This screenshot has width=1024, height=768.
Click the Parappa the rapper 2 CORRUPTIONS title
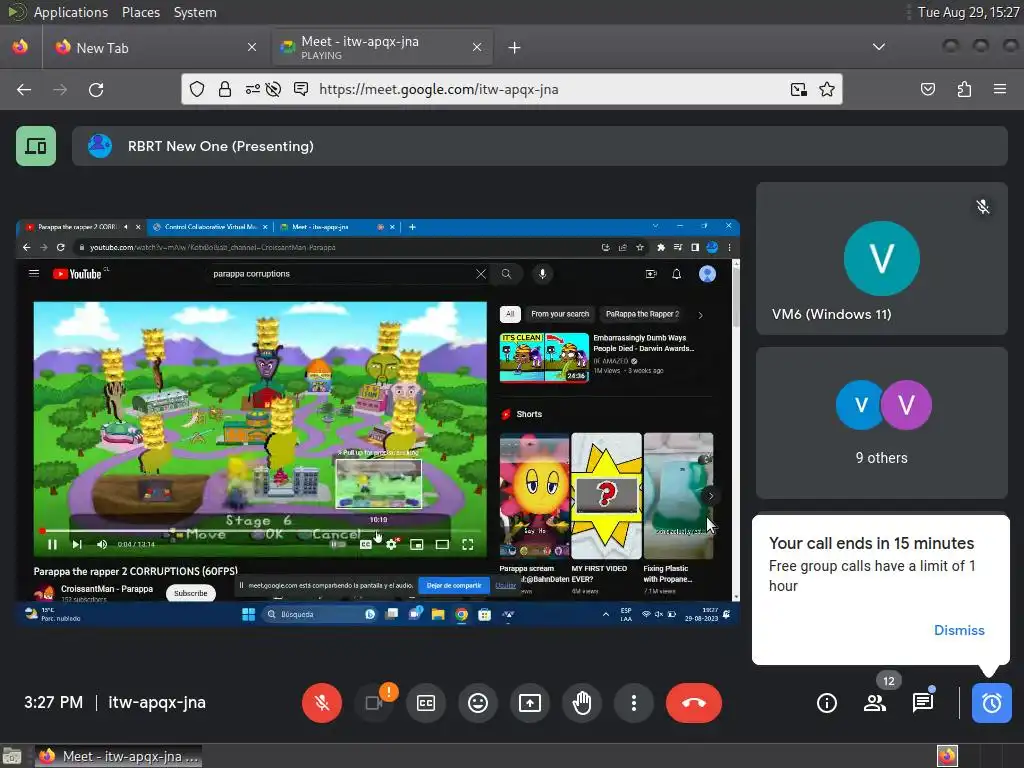coord(136,571)
